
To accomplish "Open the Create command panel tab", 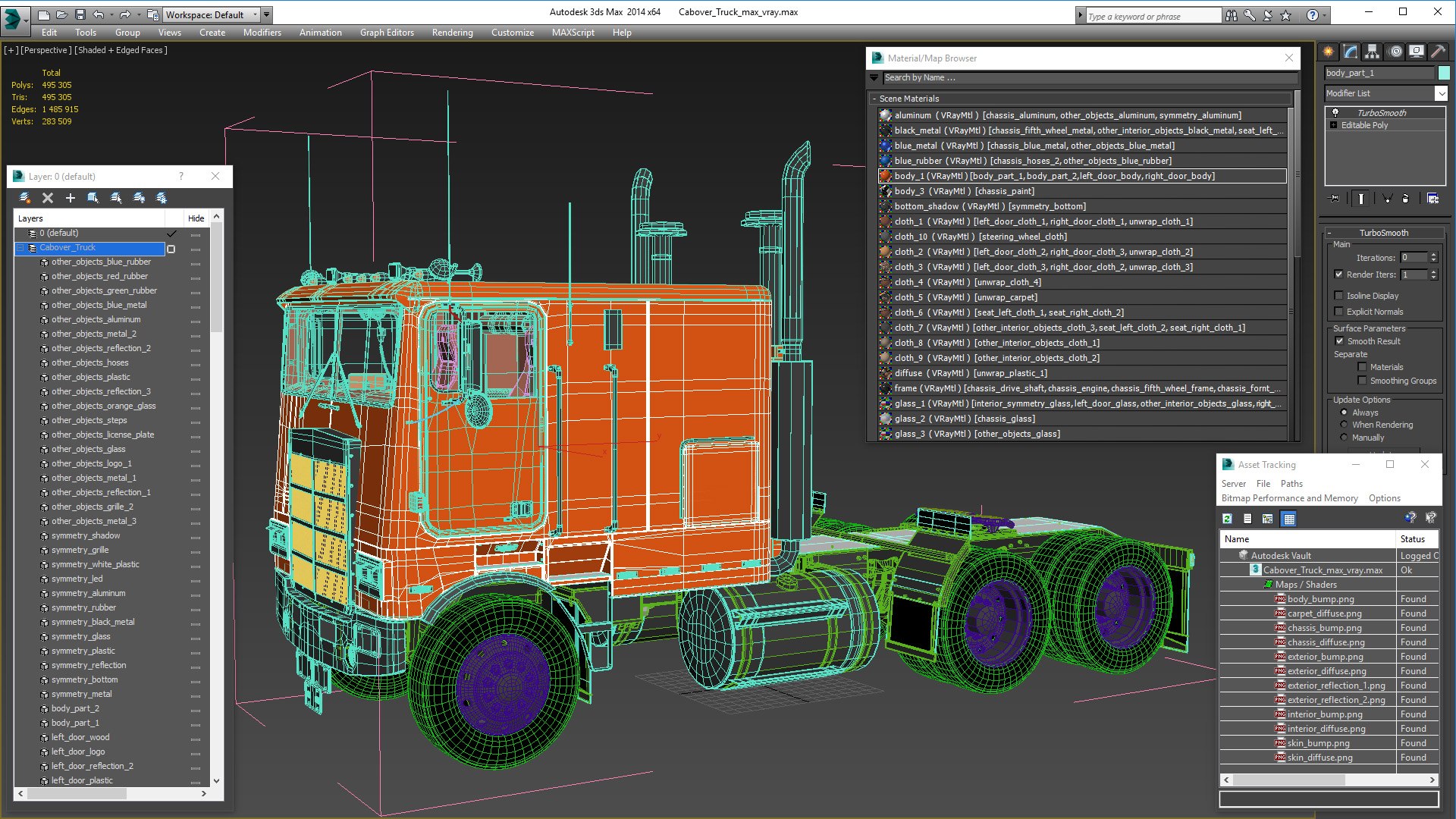I will point(1329,52).
